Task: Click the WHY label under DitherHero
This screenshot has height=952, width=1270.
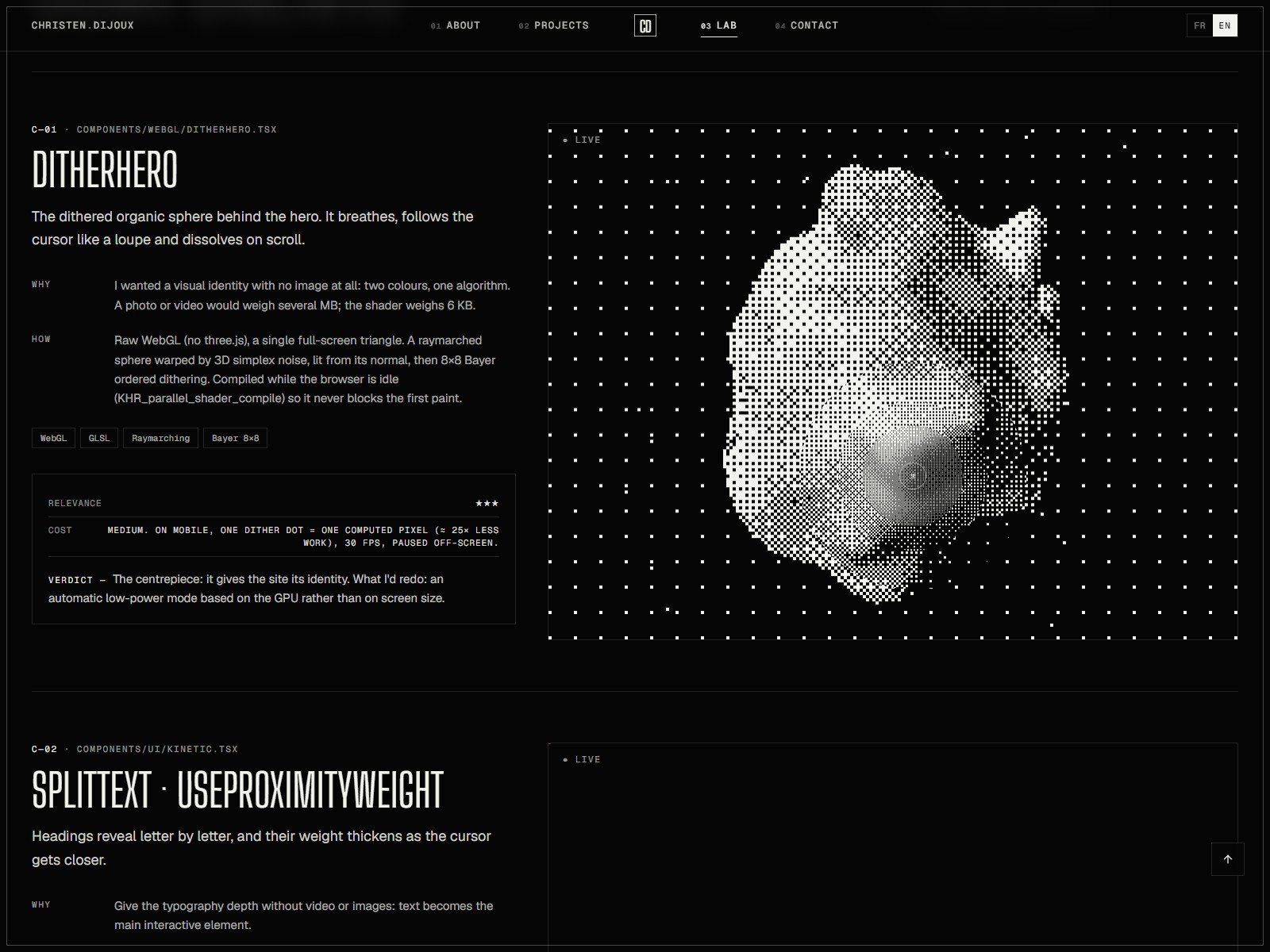Action: tap(41, 284)
